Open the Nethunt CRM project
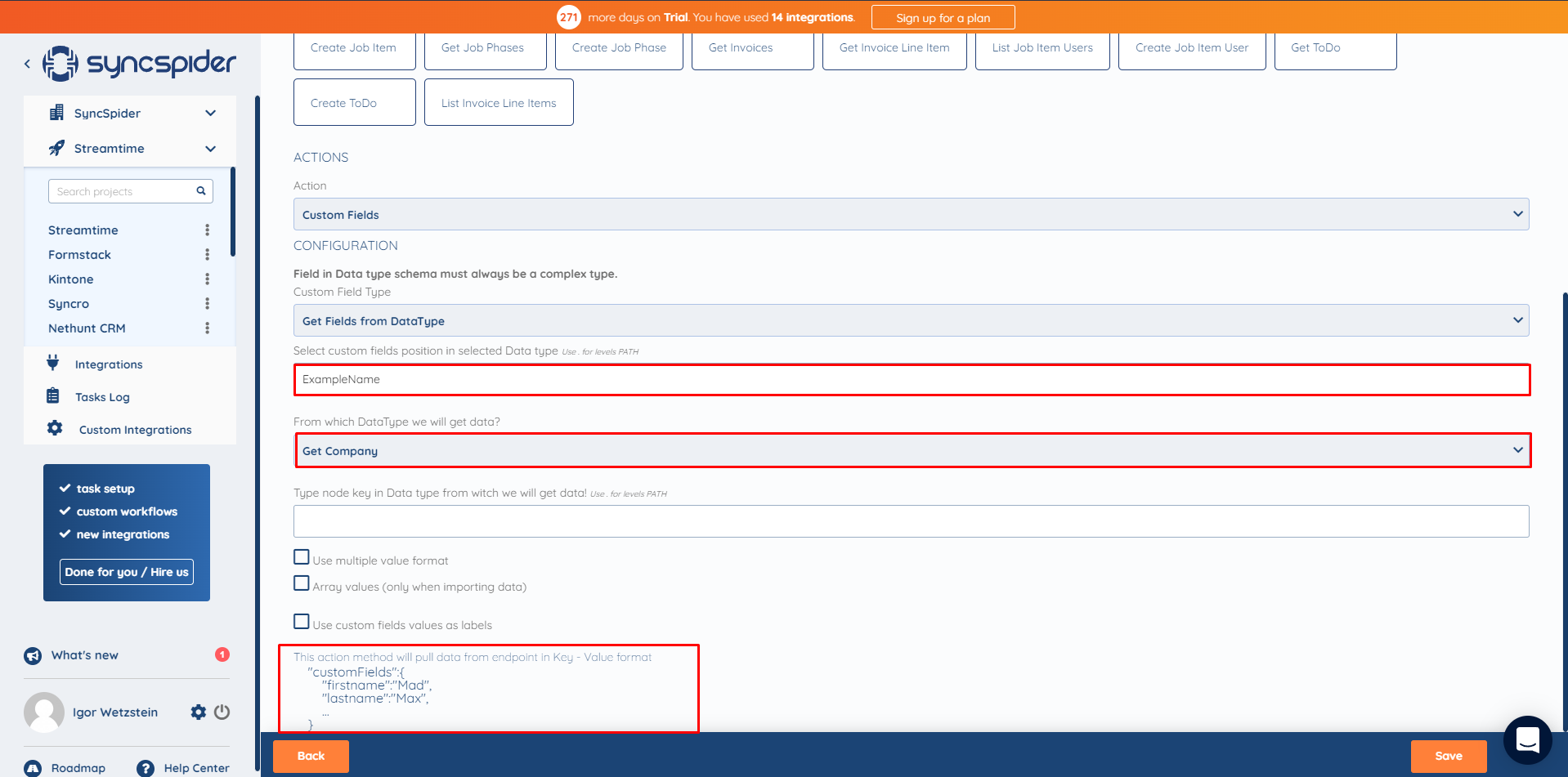Image resolution: width=1568 pixels, height=777 pixels. 87,328
